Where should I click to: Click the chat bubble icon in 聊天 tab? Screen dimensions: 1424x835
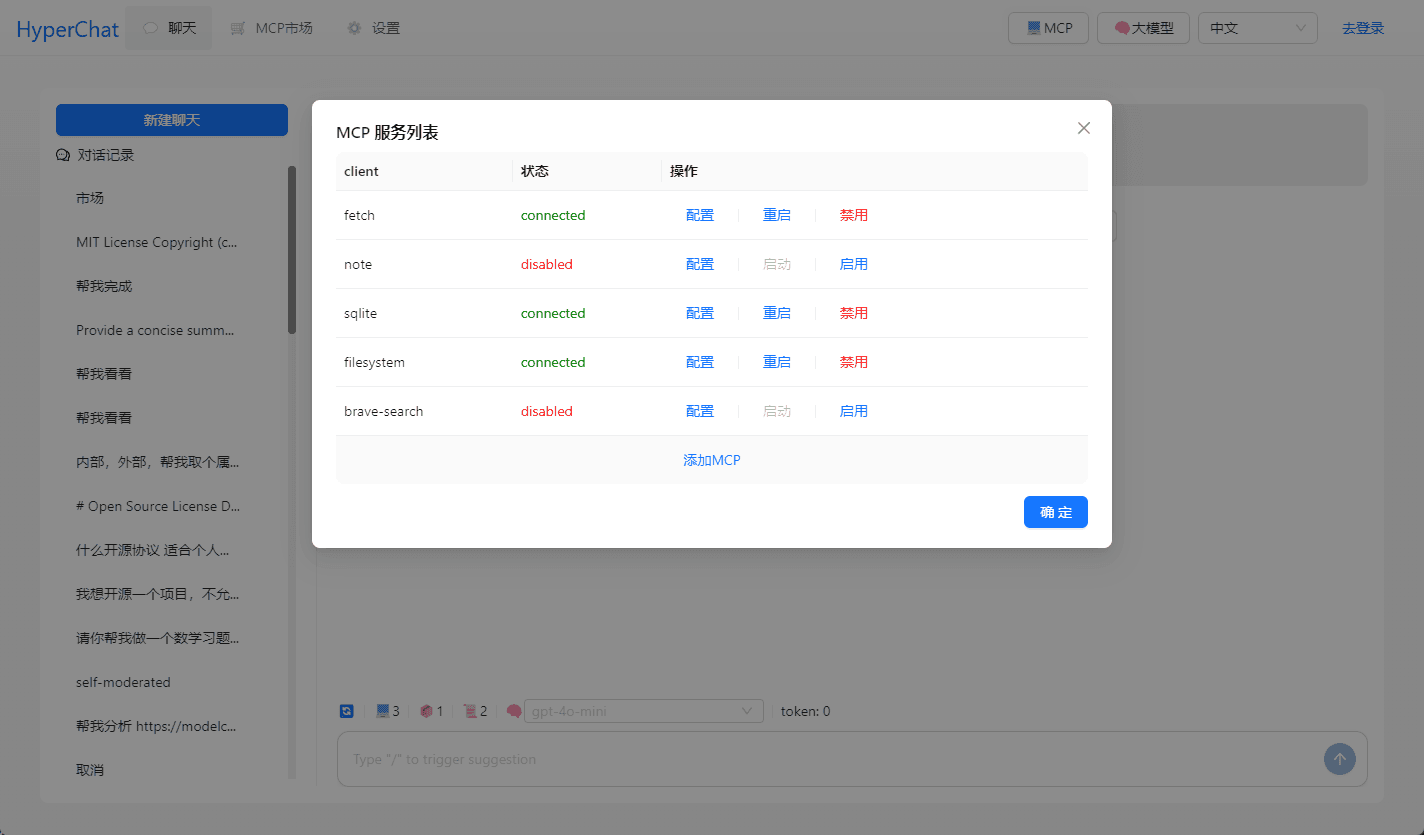point(151,28)
